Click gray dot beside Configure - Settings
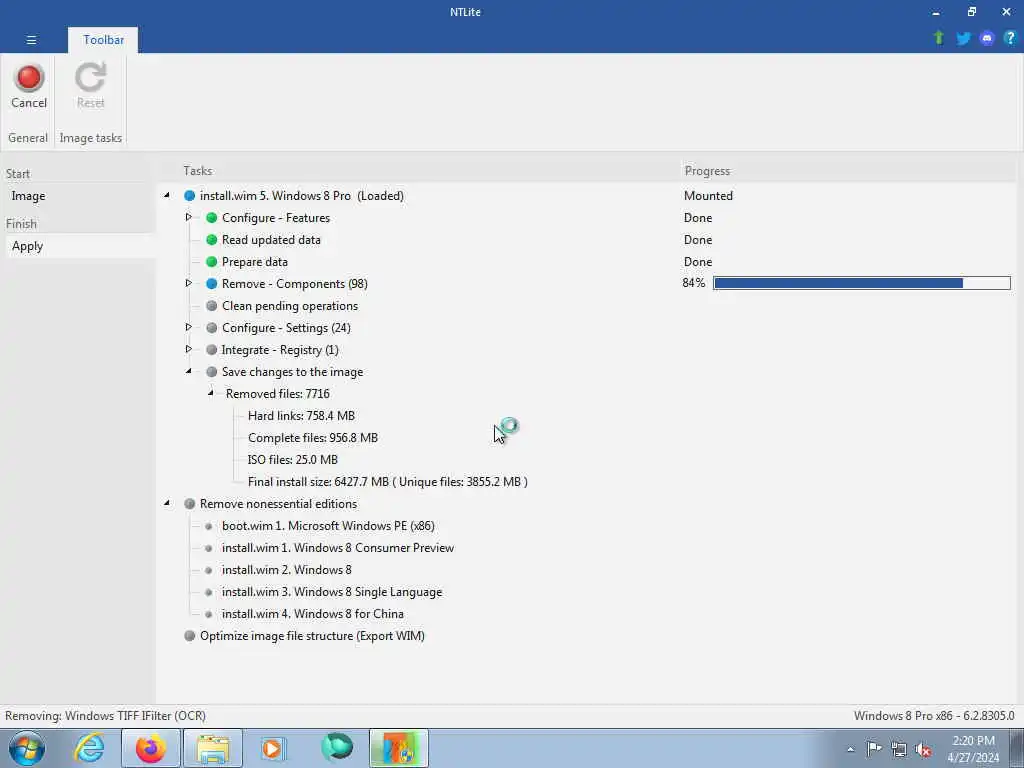Image resolution: width=1024 pixels, height=768 pixels. 212,328
